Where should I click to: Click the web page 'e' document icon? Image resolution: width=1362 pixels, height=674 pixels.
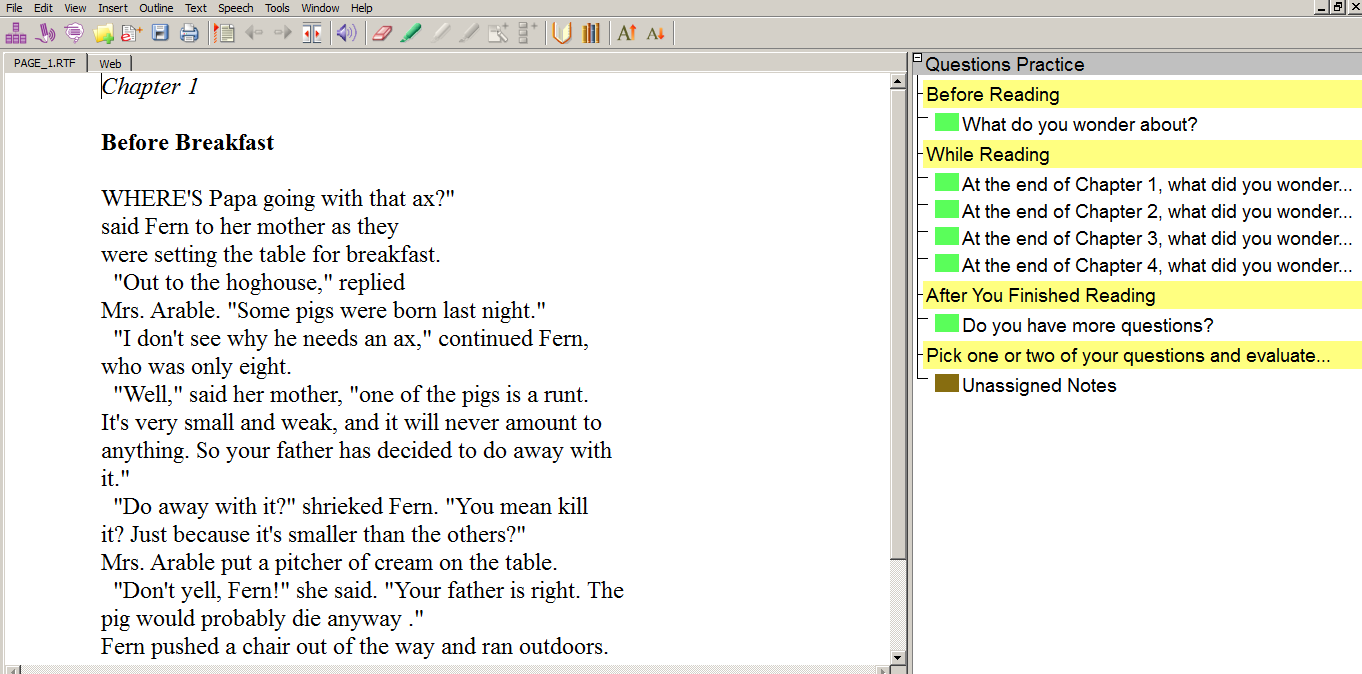click(131, 33)
